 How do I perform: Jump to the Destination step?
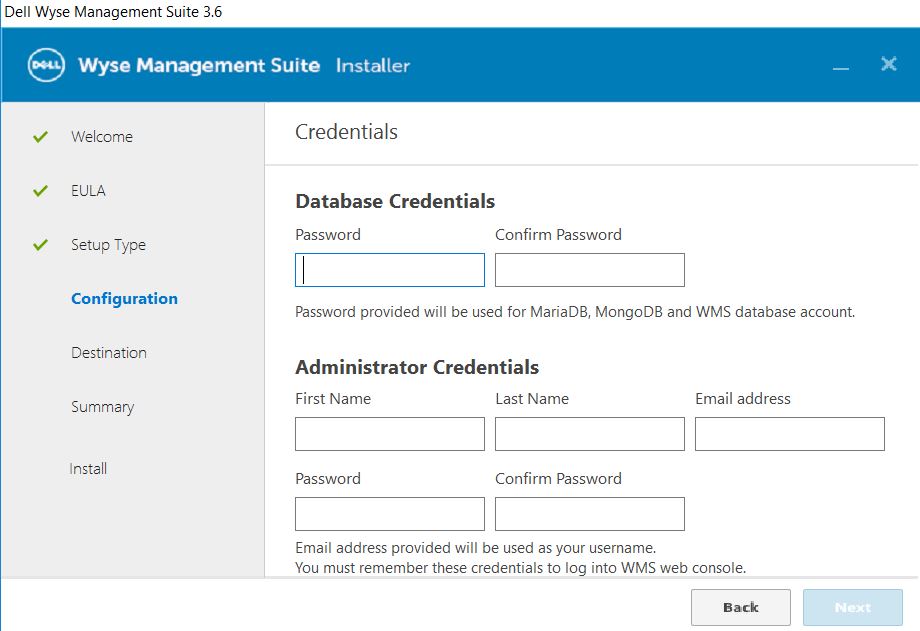pos(108,353)
